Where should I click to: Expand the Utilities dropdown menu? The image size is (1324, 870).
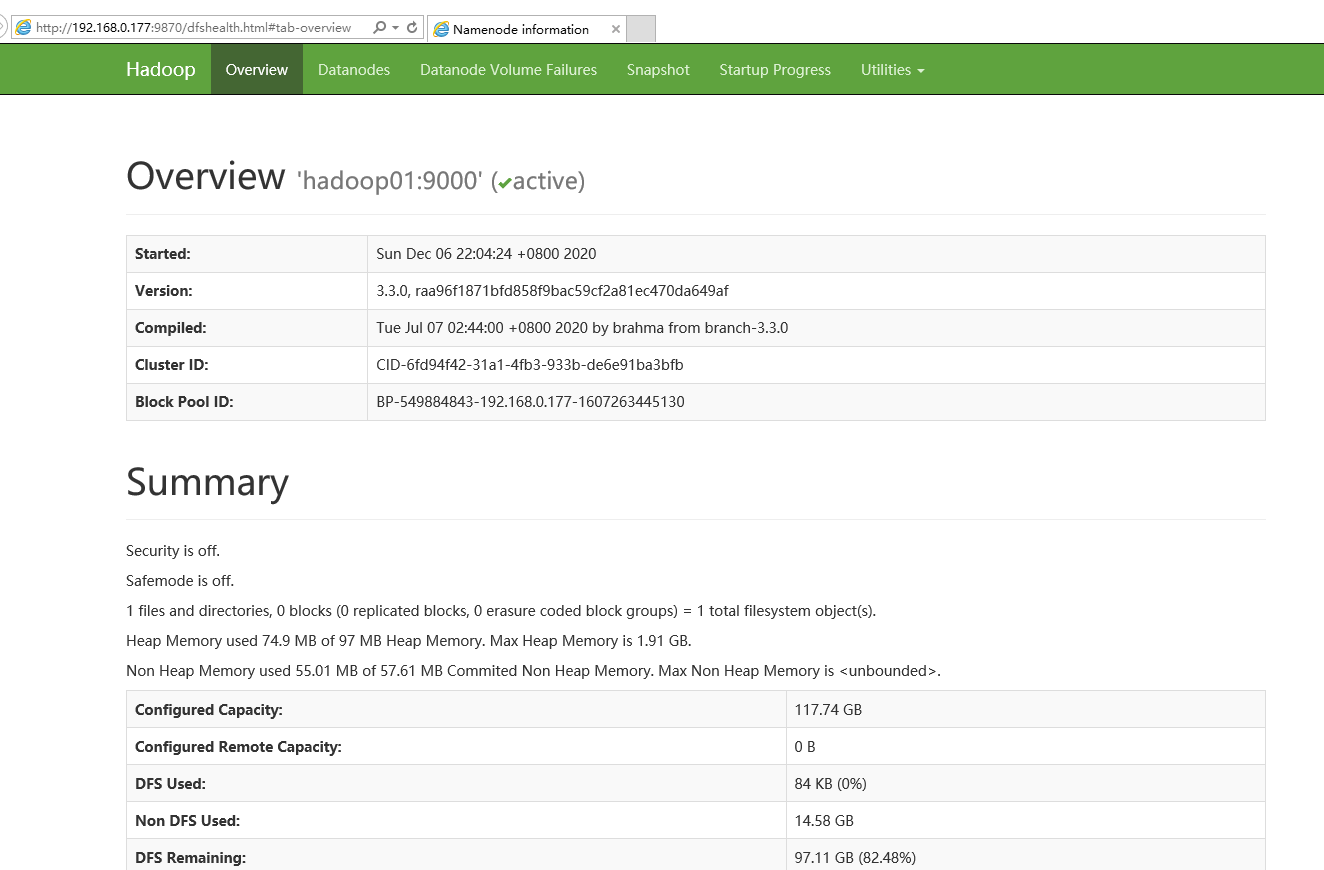892,70
